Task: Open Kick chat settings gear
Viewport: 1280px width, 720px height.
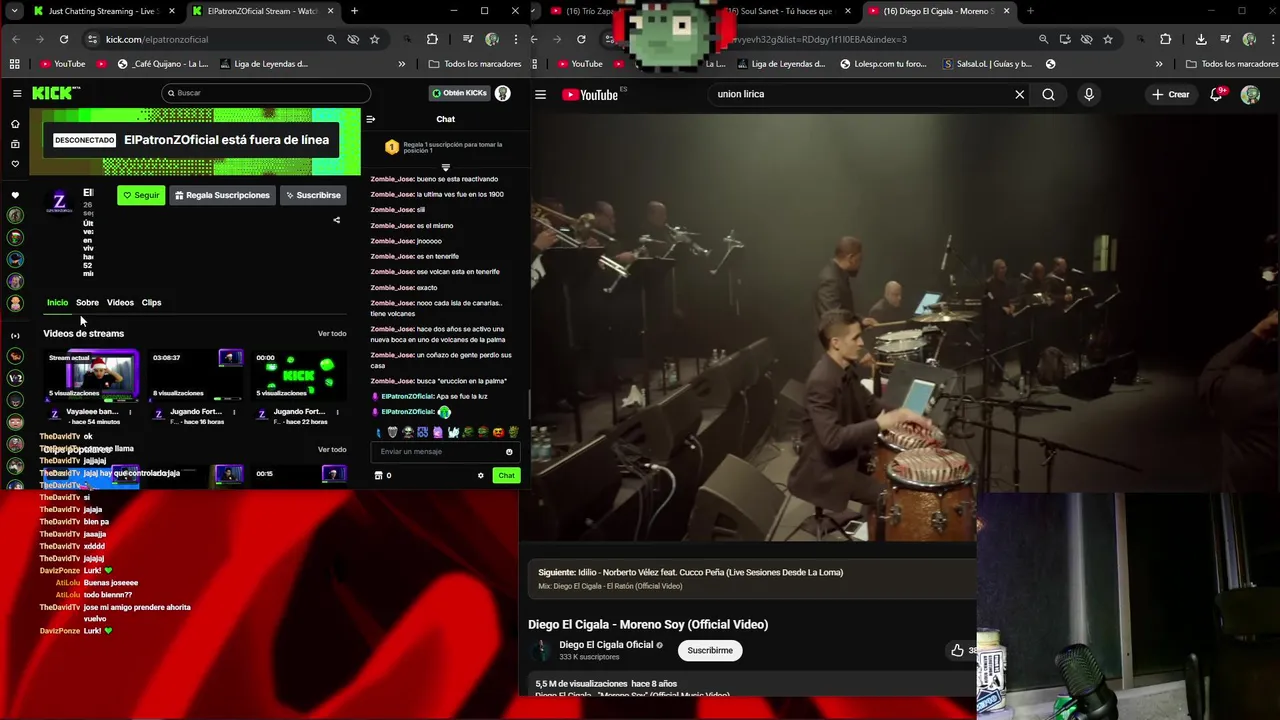Action: point(480,476)
